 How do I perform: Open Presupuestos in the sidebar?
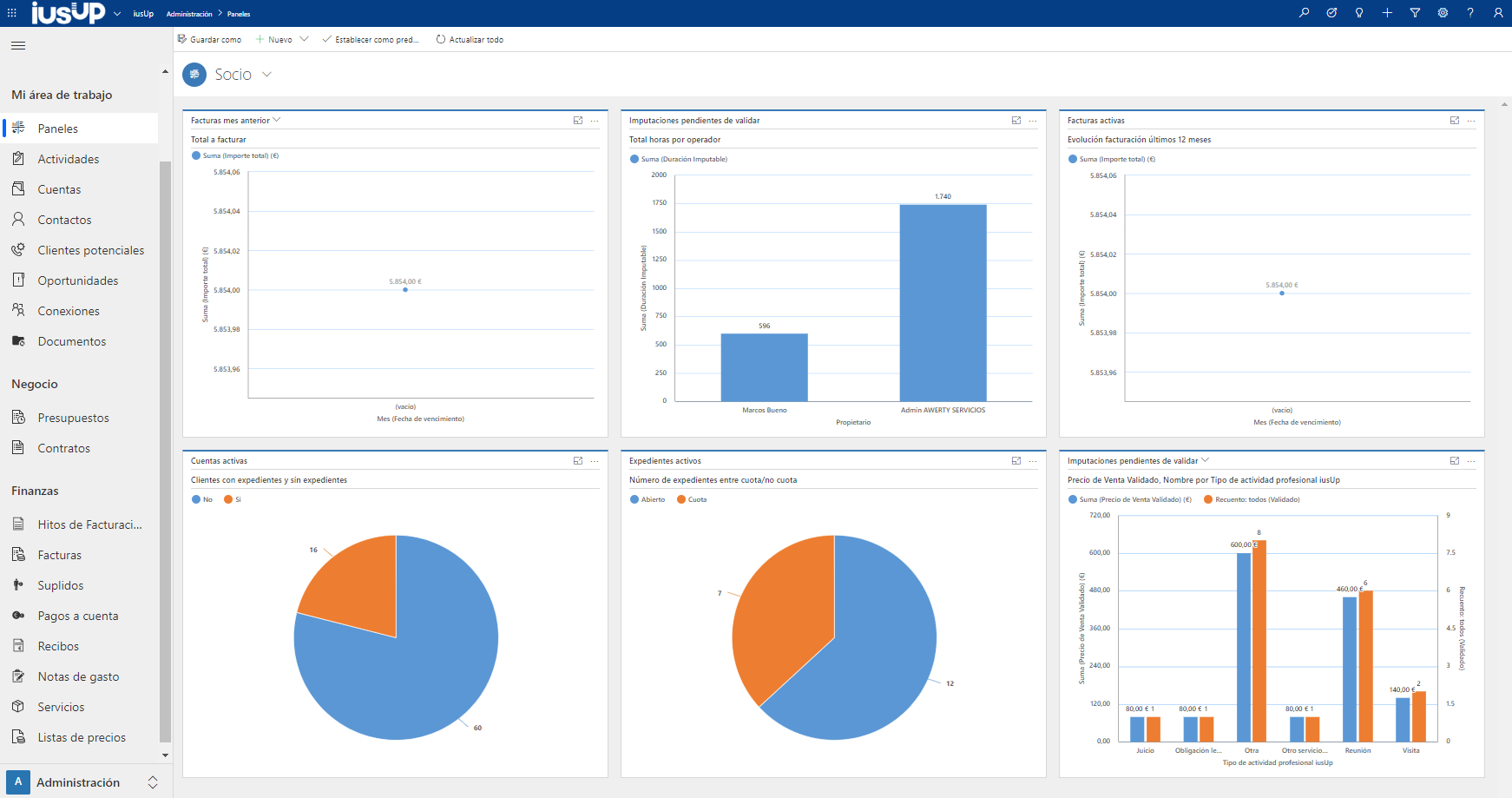pos(80,418)
